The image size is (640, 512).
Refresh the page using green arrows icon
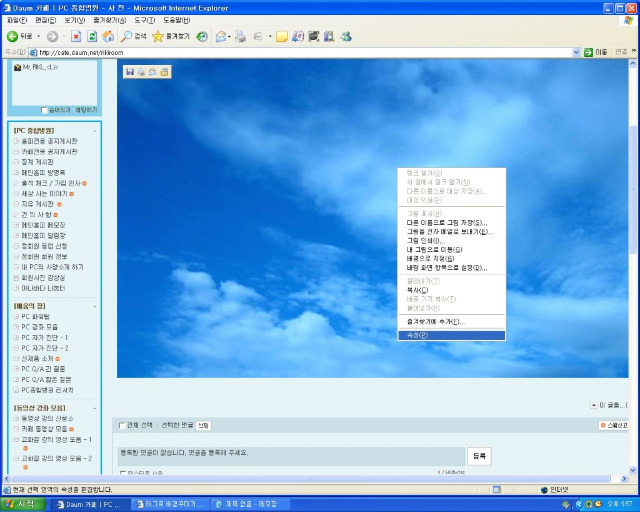[x=92, y=37]
